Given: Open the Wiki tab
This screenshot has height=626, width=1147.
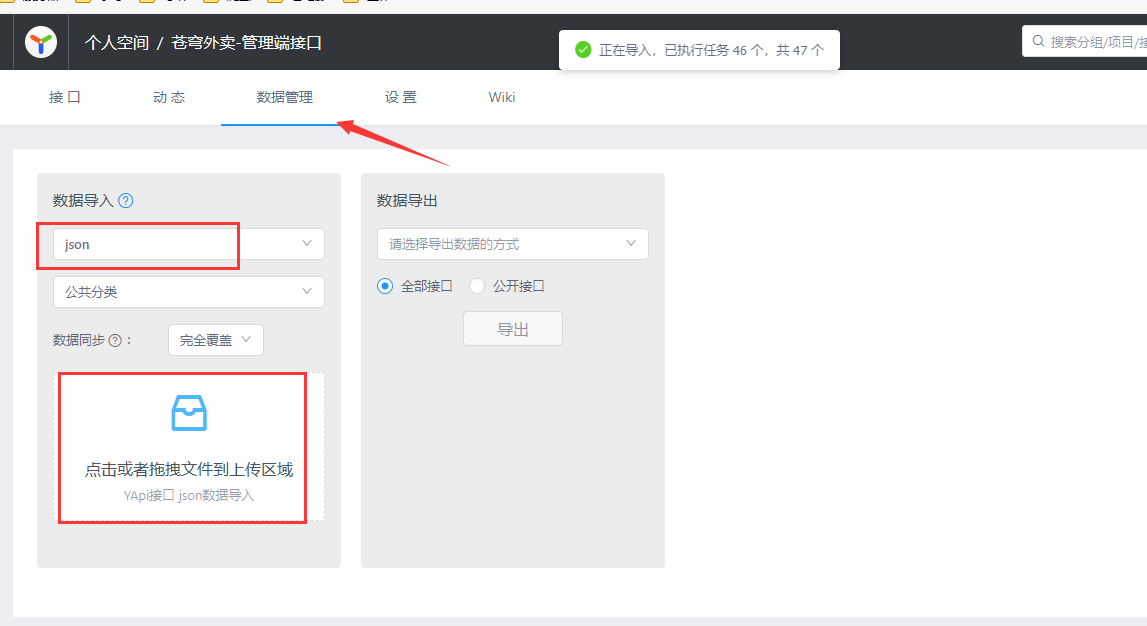Looking at the screenshot, I should 502,97.
